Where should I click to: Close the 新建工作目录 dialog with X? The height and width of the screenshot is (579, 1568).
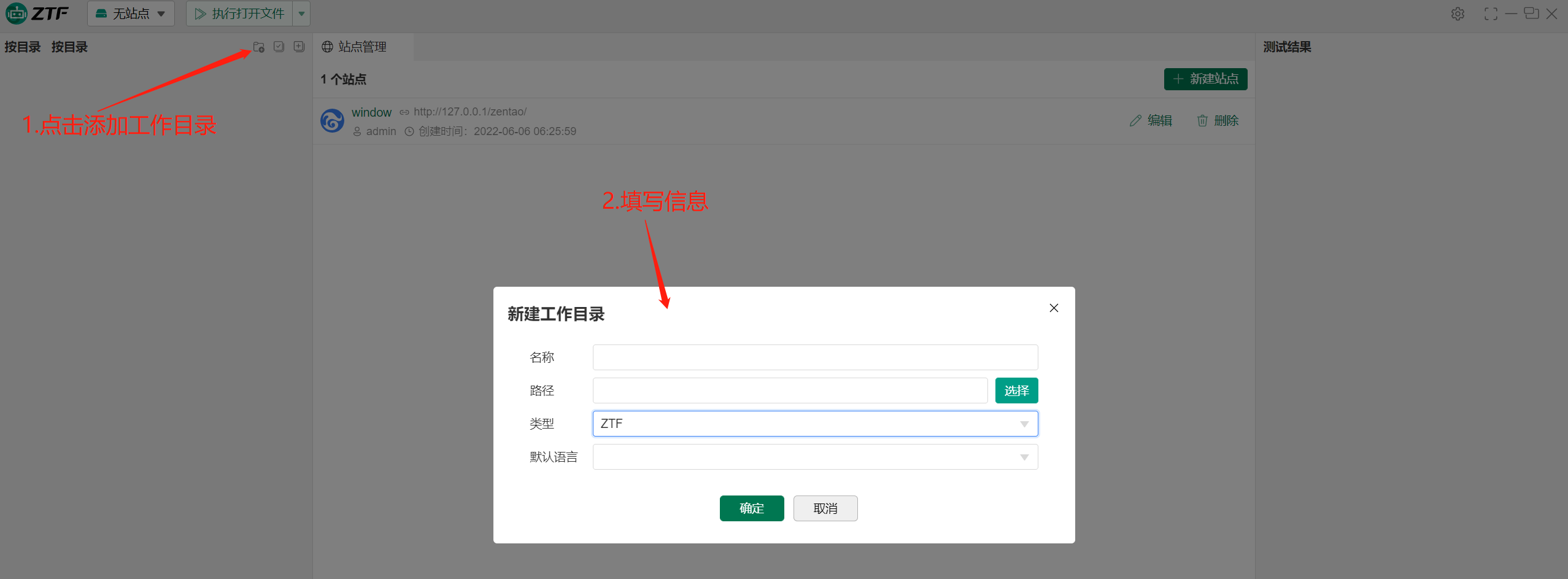point(1054,308)
